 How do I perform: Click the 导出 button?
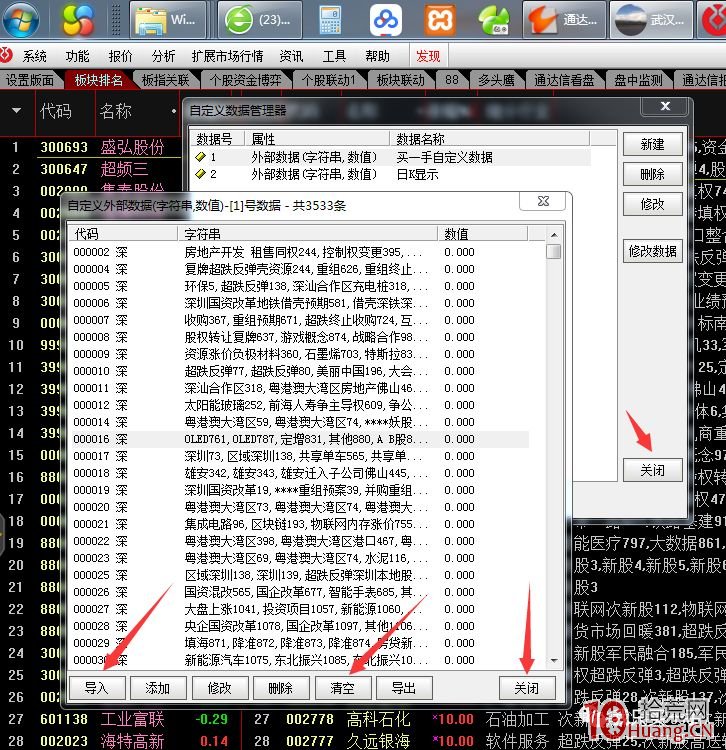coord(404,688)
